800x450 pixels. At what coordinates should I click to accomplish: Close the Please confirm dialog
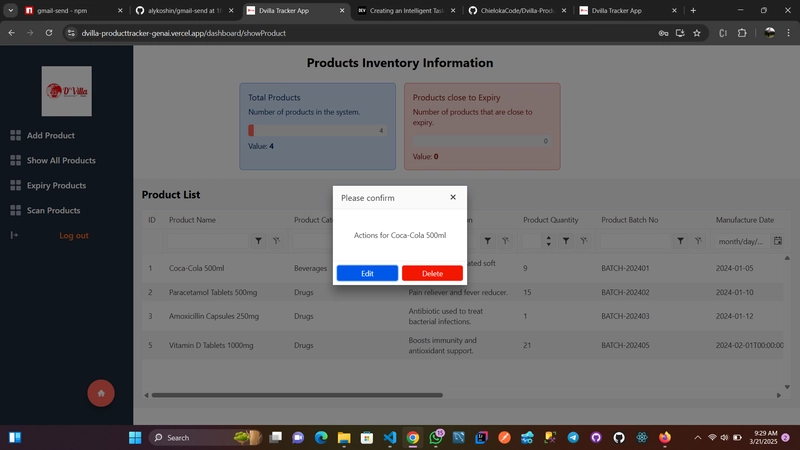(453, 197)
